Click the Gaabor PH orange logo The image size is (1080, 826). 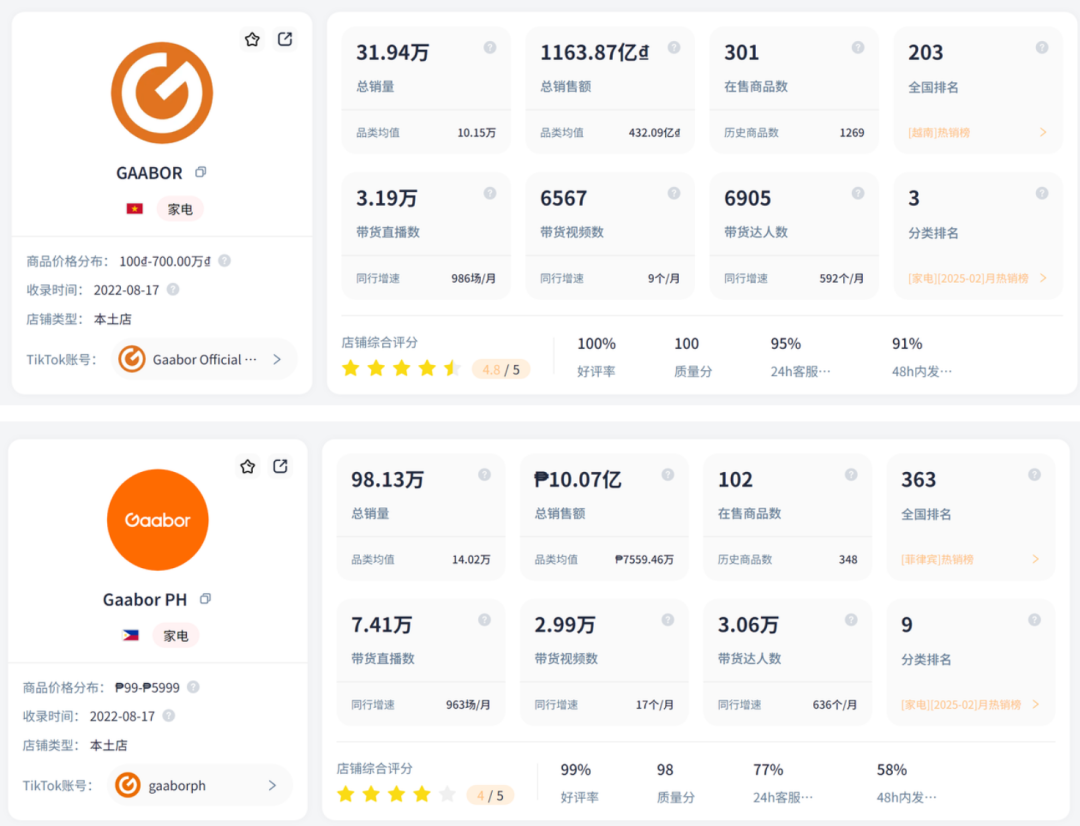pyautogui.click(x=158, y=519)
